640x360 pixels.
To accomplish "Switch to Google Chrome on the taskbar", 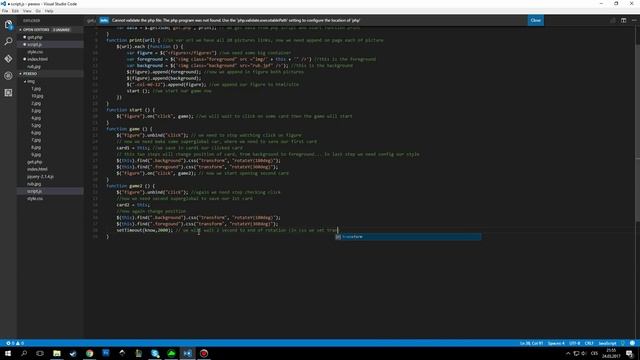I will coord(89,353).
